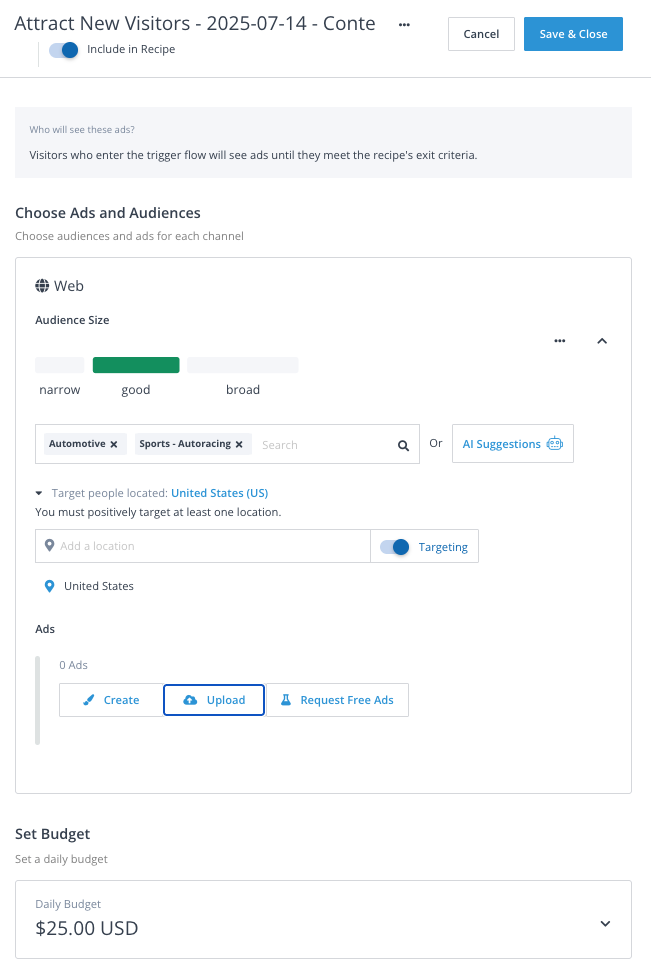Open the Web channel more-options ellipsis
Viewport: 651px width, 978px height.
560,341
